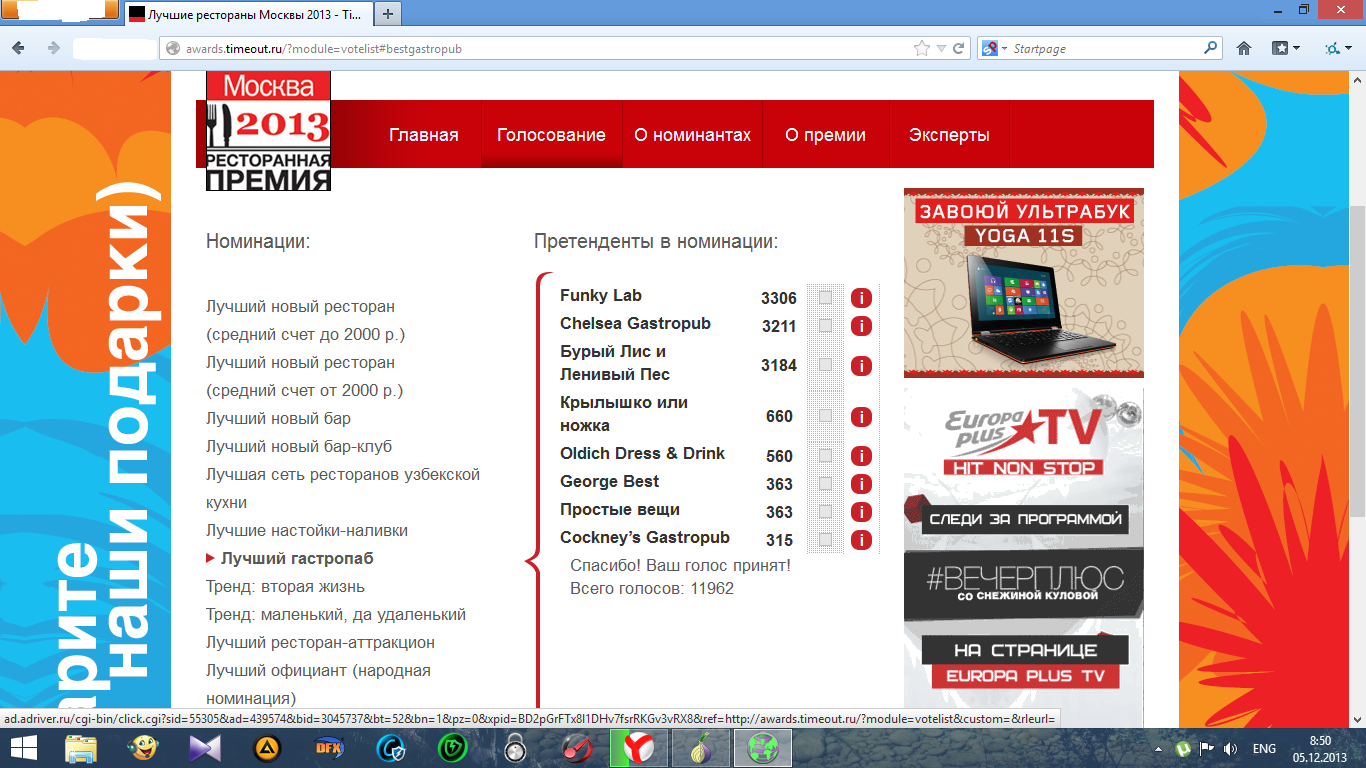Open Windows Start button
1366x768 pixels.
click(x=24, y=747)
